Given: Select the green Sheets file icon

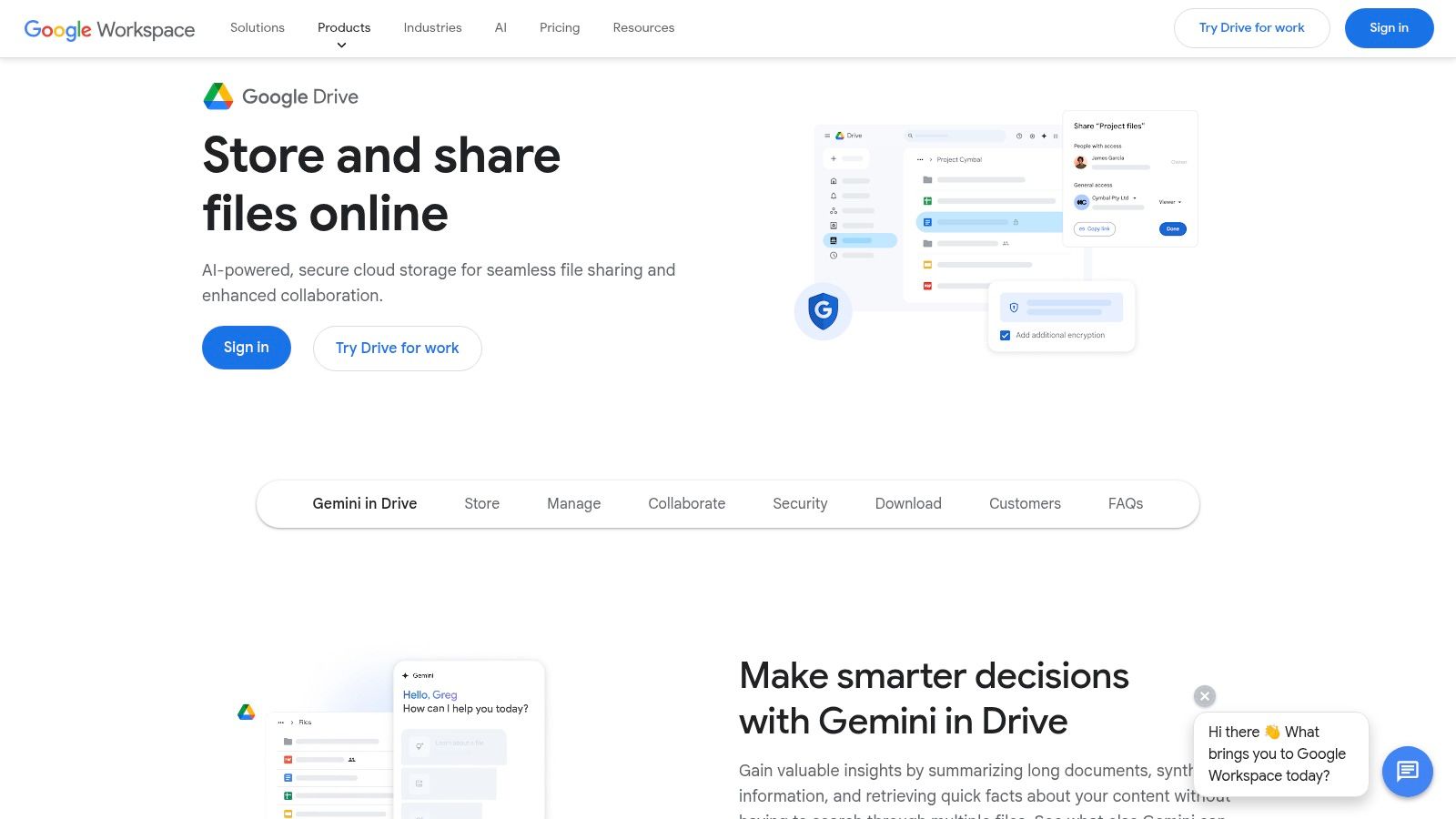Looking at the screenshot, I should [x=928, y=200].
